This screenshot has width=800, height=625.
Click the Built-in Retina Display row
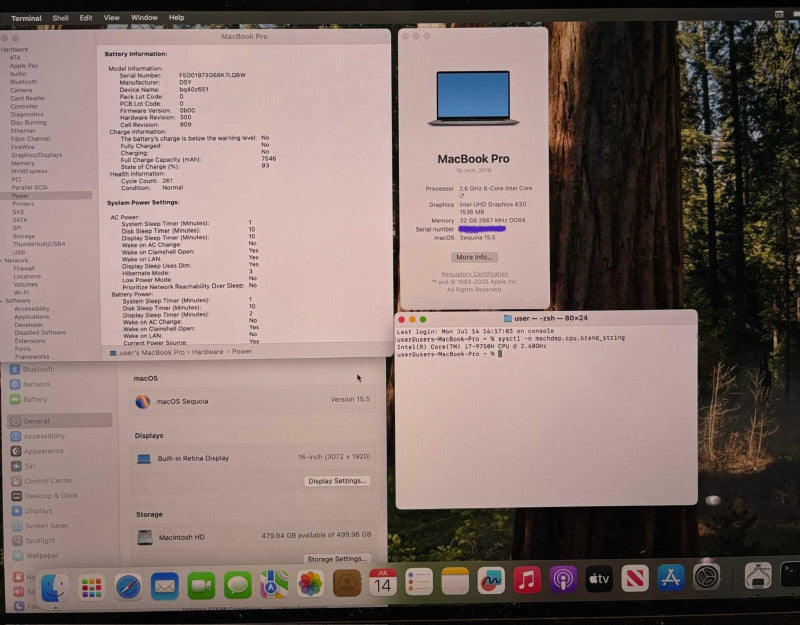(x=253, y=458)
